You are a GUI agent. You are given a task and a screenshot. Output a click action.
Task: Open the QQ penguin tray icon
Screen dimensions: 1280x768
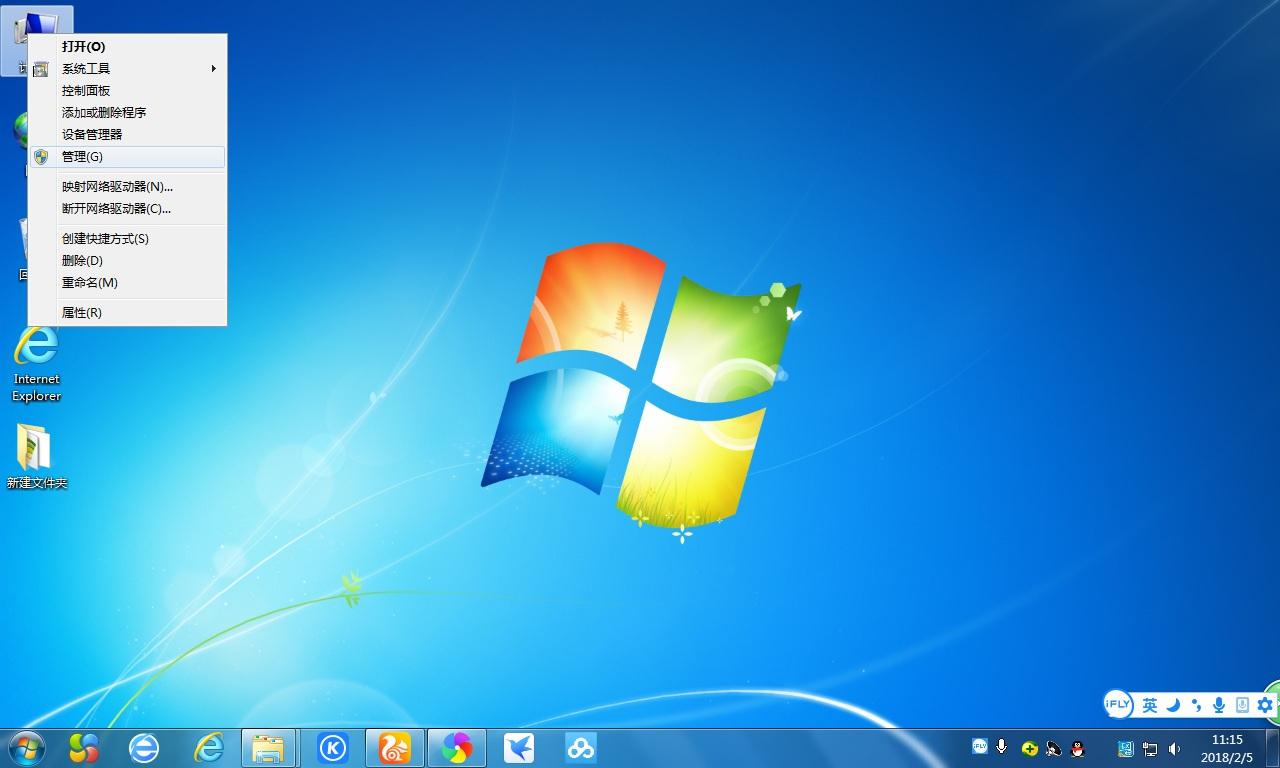(x=1078, y=748)
